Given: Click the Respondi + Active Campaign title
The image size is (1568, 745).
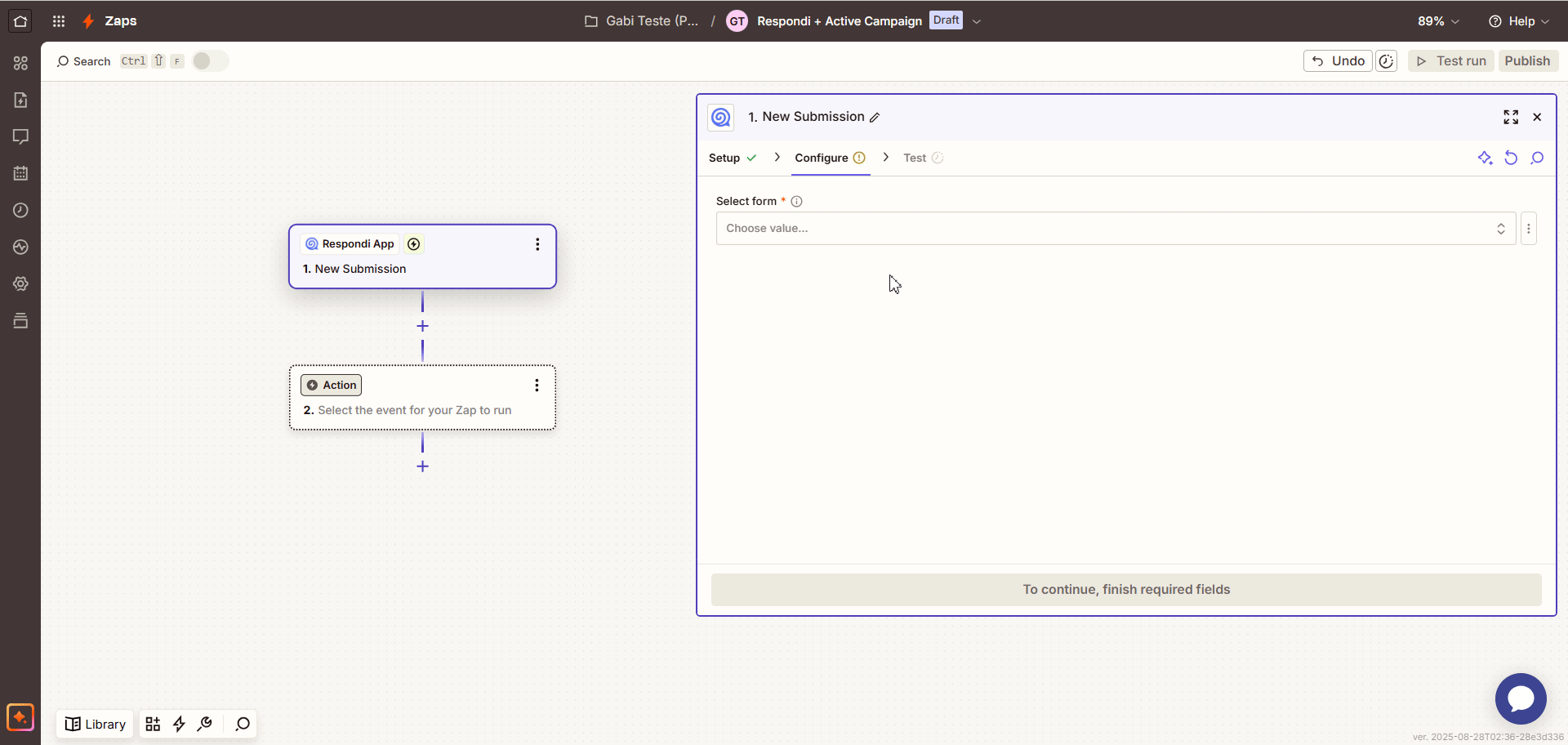Looking at the screenshot, I should click(840, 21).
